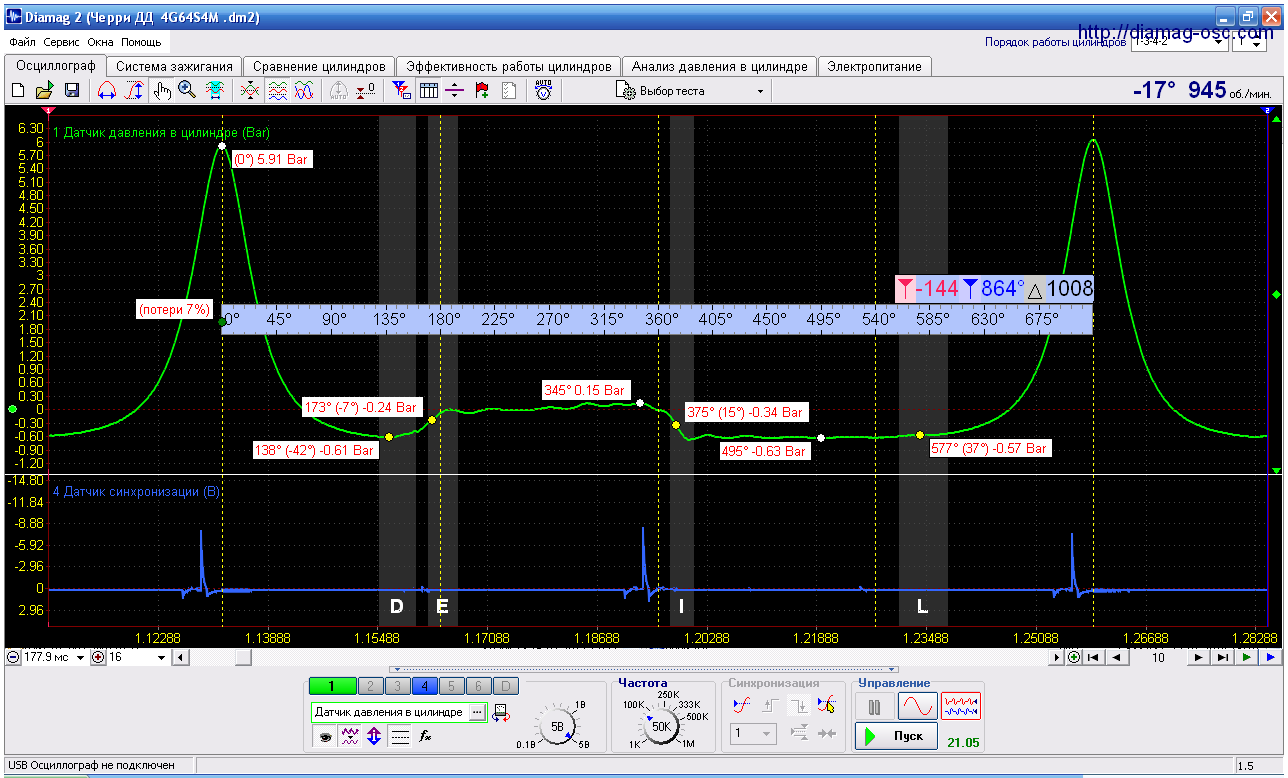Toggle channel 6 button
The image size is (1288, 778).
(481, 686)
